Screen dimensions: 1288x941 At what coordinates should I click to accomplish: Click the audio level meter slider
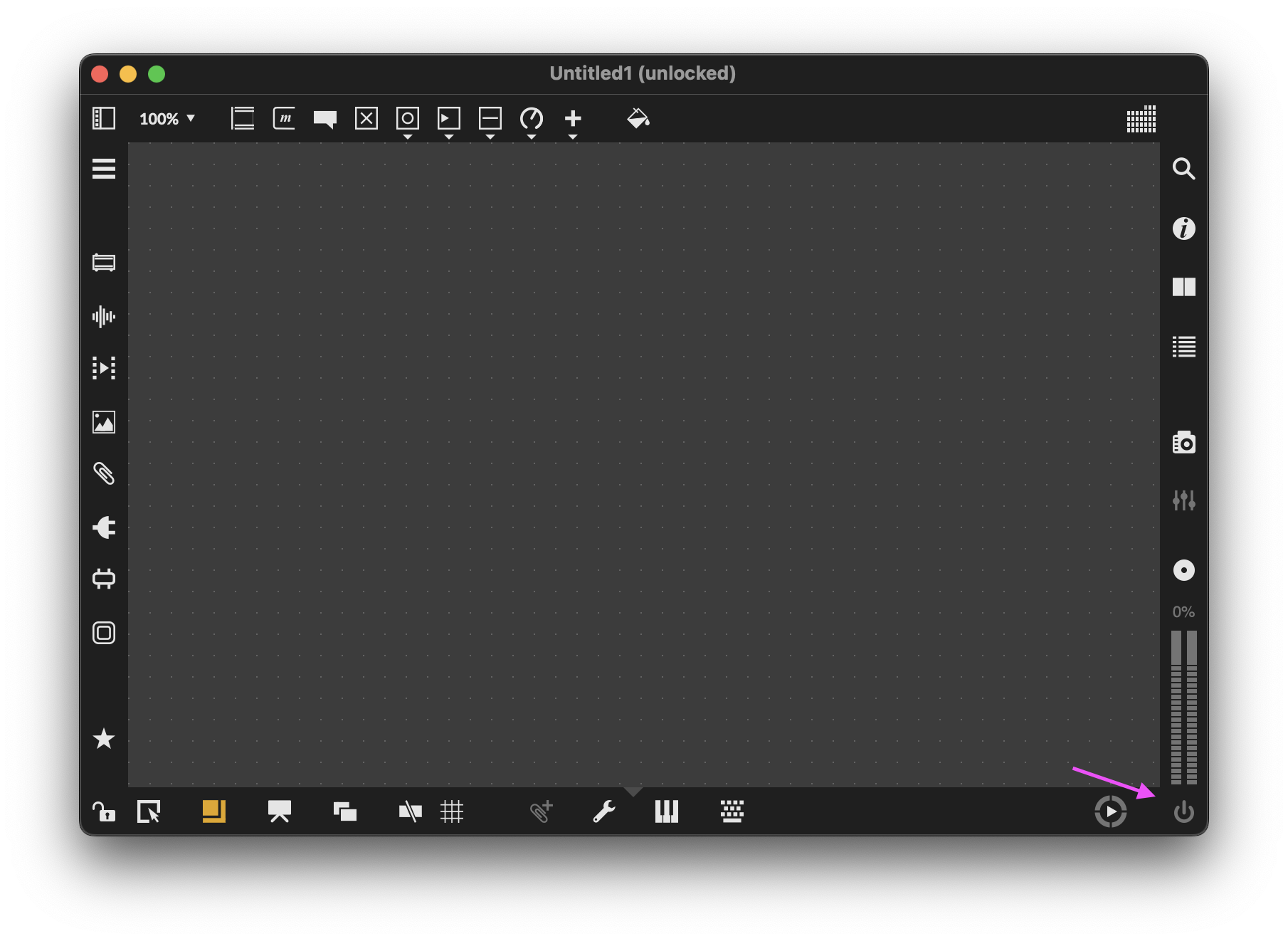pos(1183,707)
